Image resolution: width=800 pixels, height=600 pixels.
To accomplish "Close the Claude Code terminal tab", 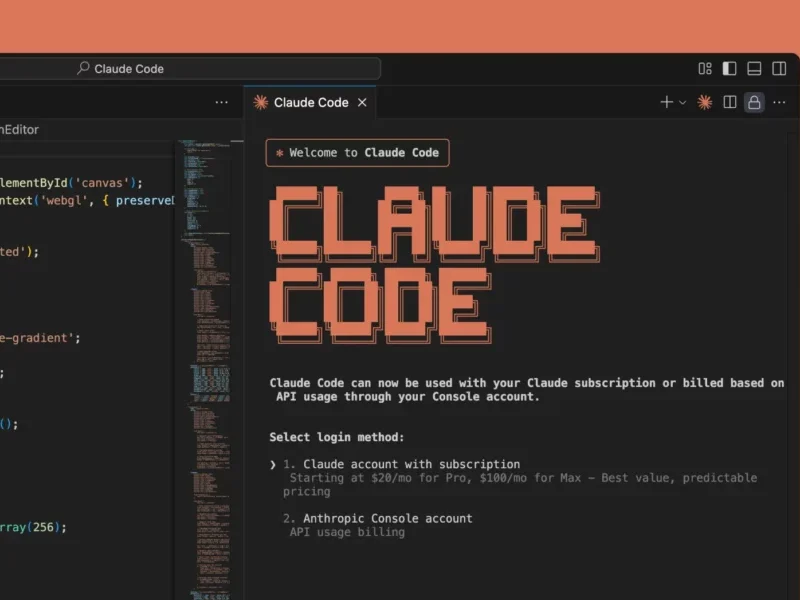I will (362, 101).
